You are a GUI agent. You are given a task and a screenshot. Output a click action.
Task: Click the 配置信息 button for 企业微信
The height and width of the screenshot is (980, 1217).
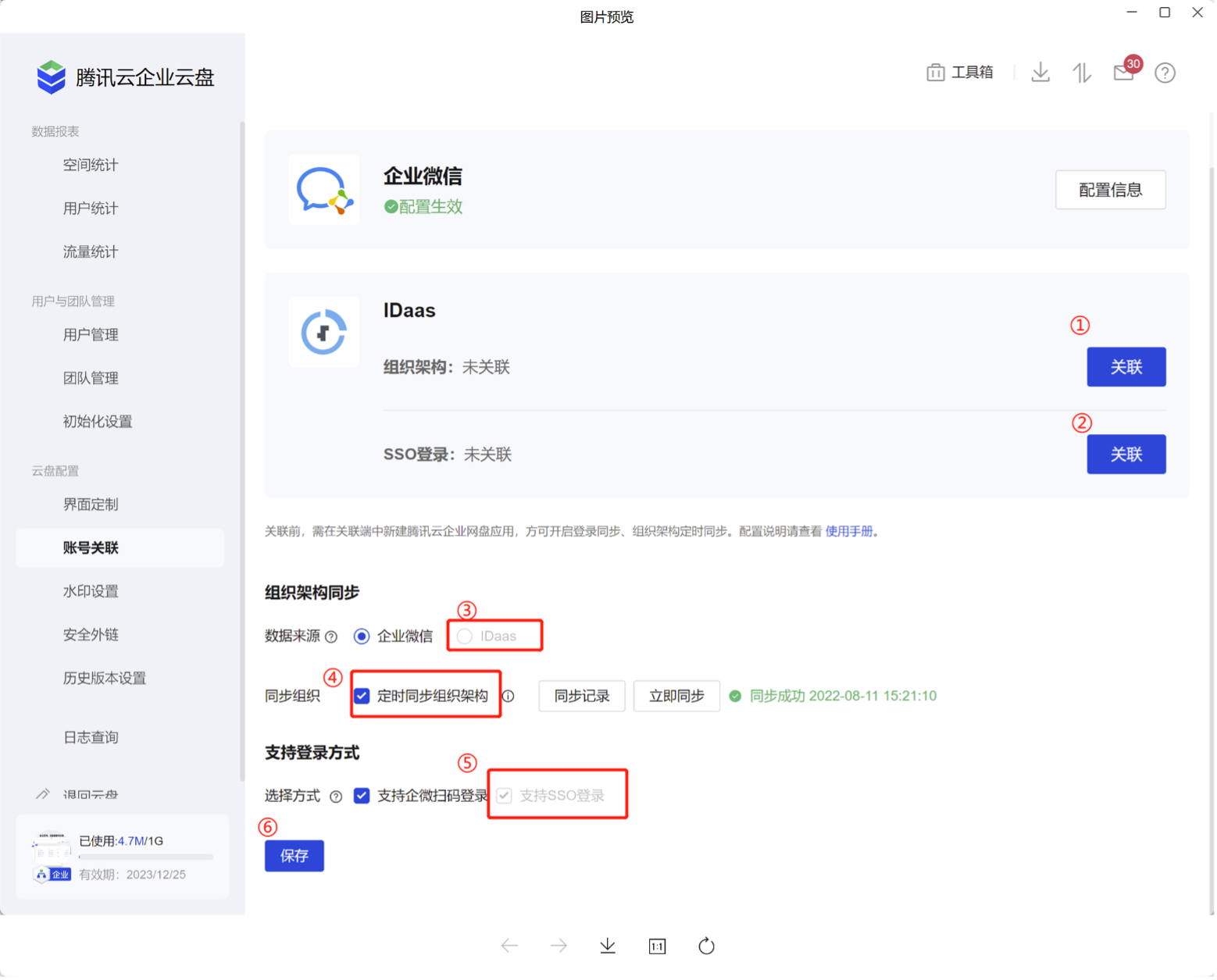[1111, 190]
